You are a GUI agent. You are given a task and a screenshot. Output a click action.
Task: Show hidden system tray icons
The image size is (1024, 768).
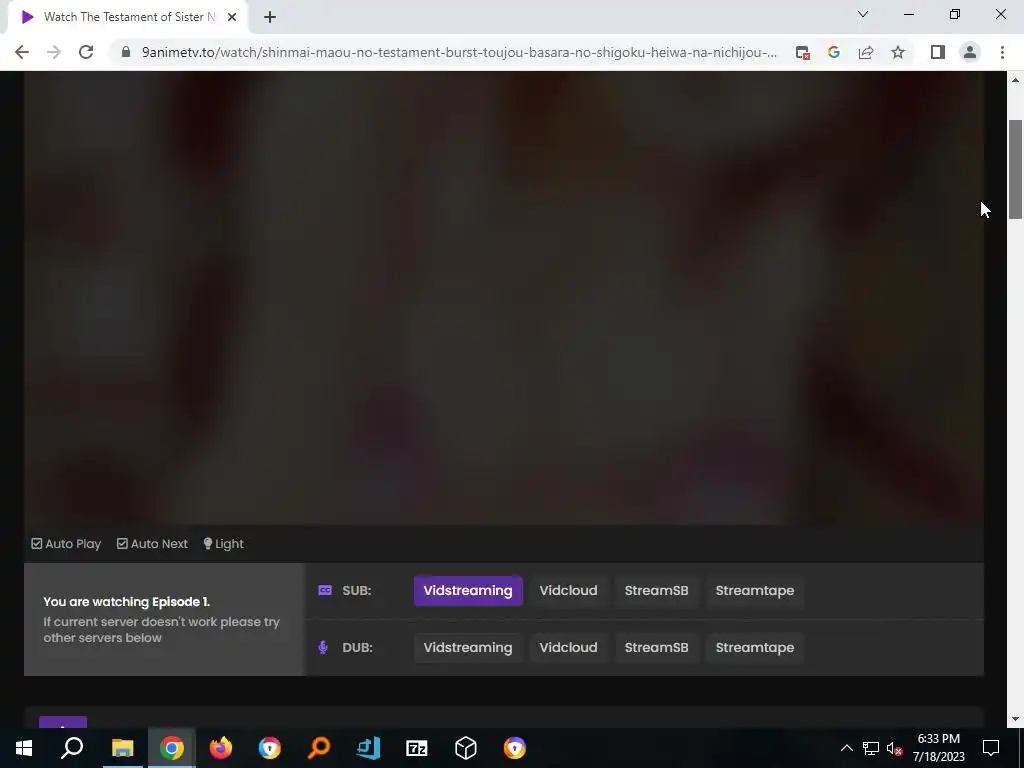click(846, 748)
